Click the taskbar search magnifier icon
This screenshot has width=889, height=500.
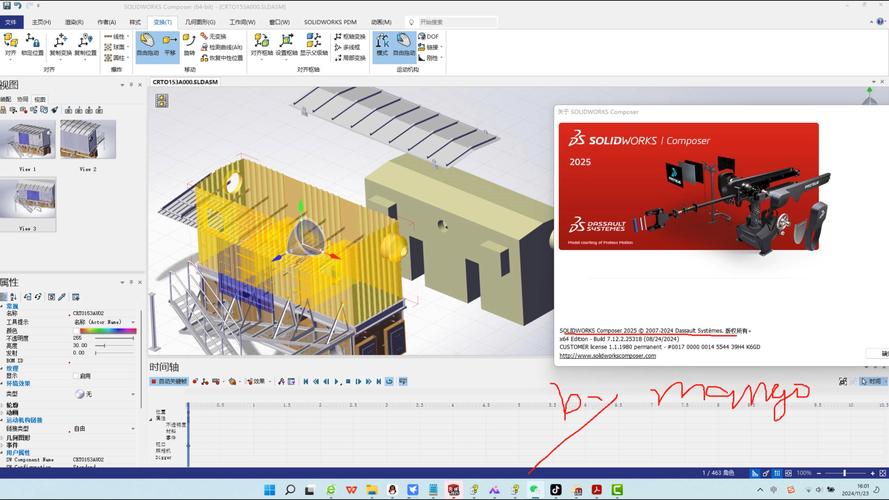pos(290,489)
